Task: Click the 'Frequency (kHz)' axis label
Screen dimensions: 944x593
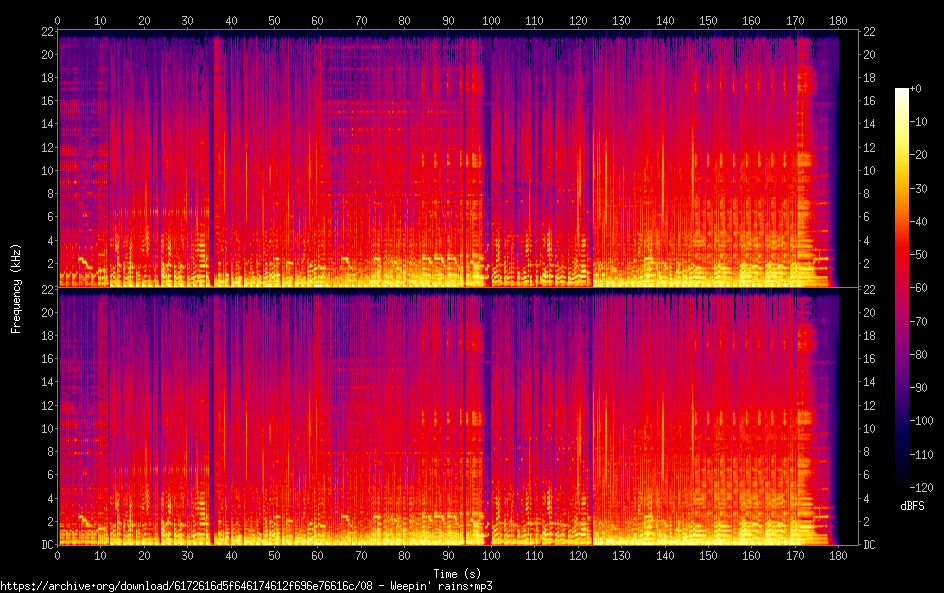Action: 16,288
